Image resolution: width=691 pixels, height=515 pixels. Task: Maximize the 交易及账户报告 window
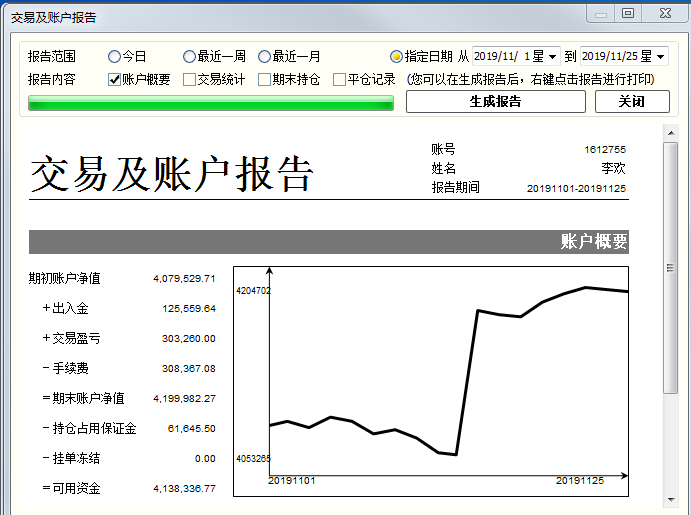(628, 13)
